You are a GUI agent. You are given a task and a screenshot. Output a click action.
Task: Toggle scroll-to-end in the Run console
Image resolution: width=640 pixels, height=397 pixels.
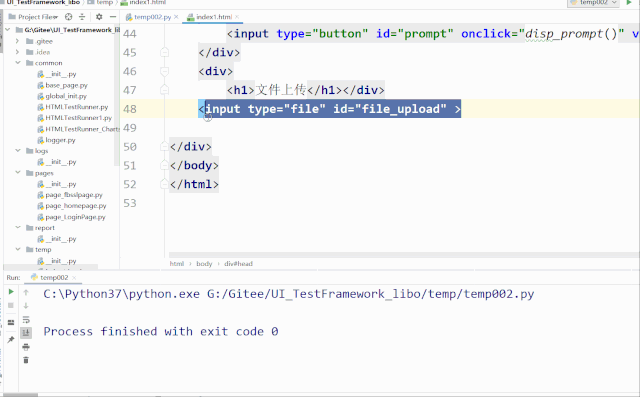(x=26, y=333)
